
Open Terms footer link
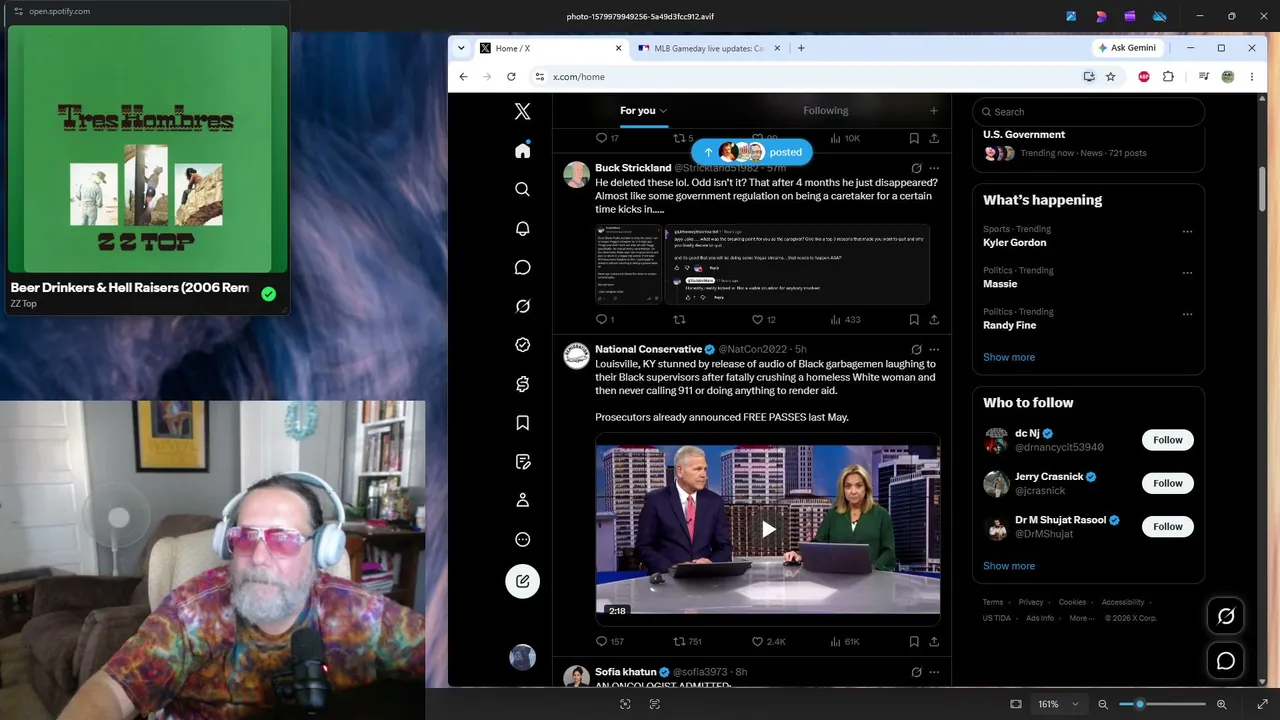pyautogui.click(x=993, y=602)
